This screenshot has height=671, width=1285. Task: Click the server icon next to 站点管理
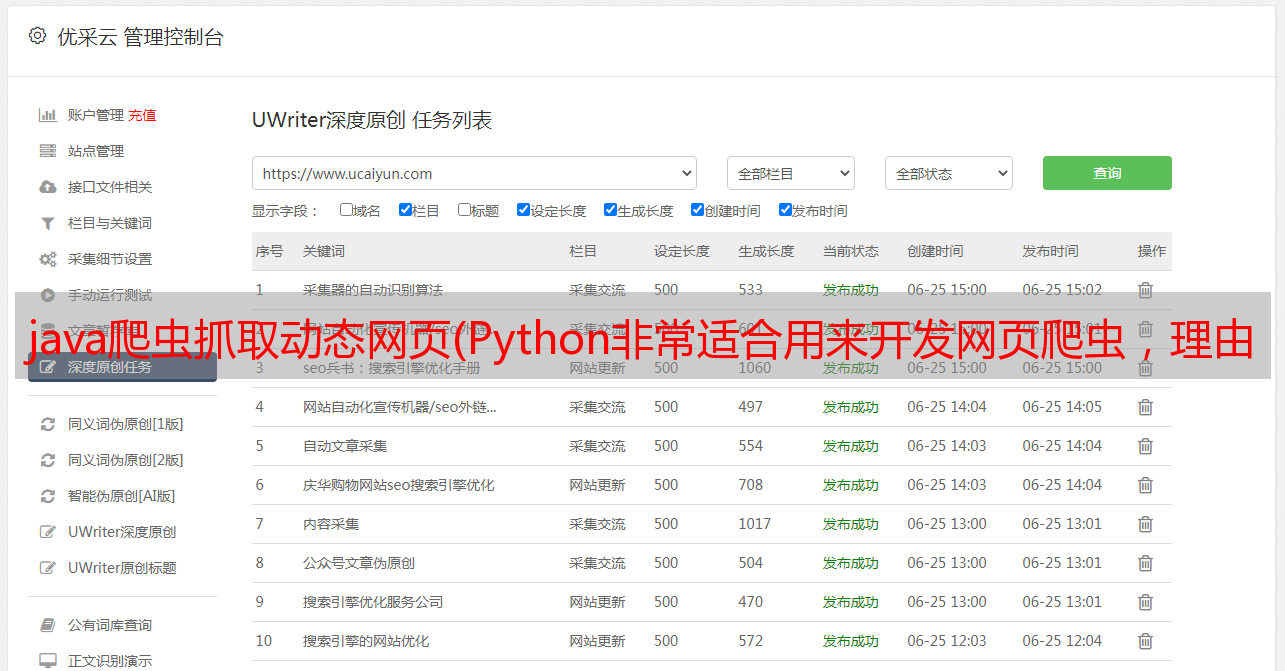47,151
